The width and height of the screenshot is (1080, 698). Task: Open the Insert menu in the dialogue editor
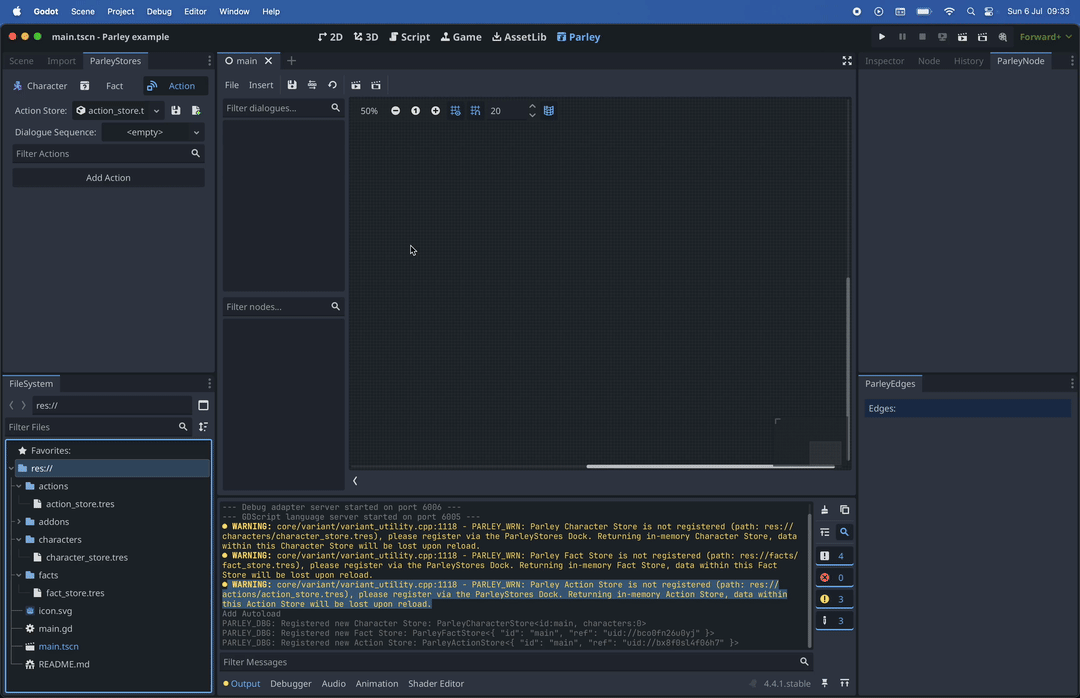(x=260, y=85)
